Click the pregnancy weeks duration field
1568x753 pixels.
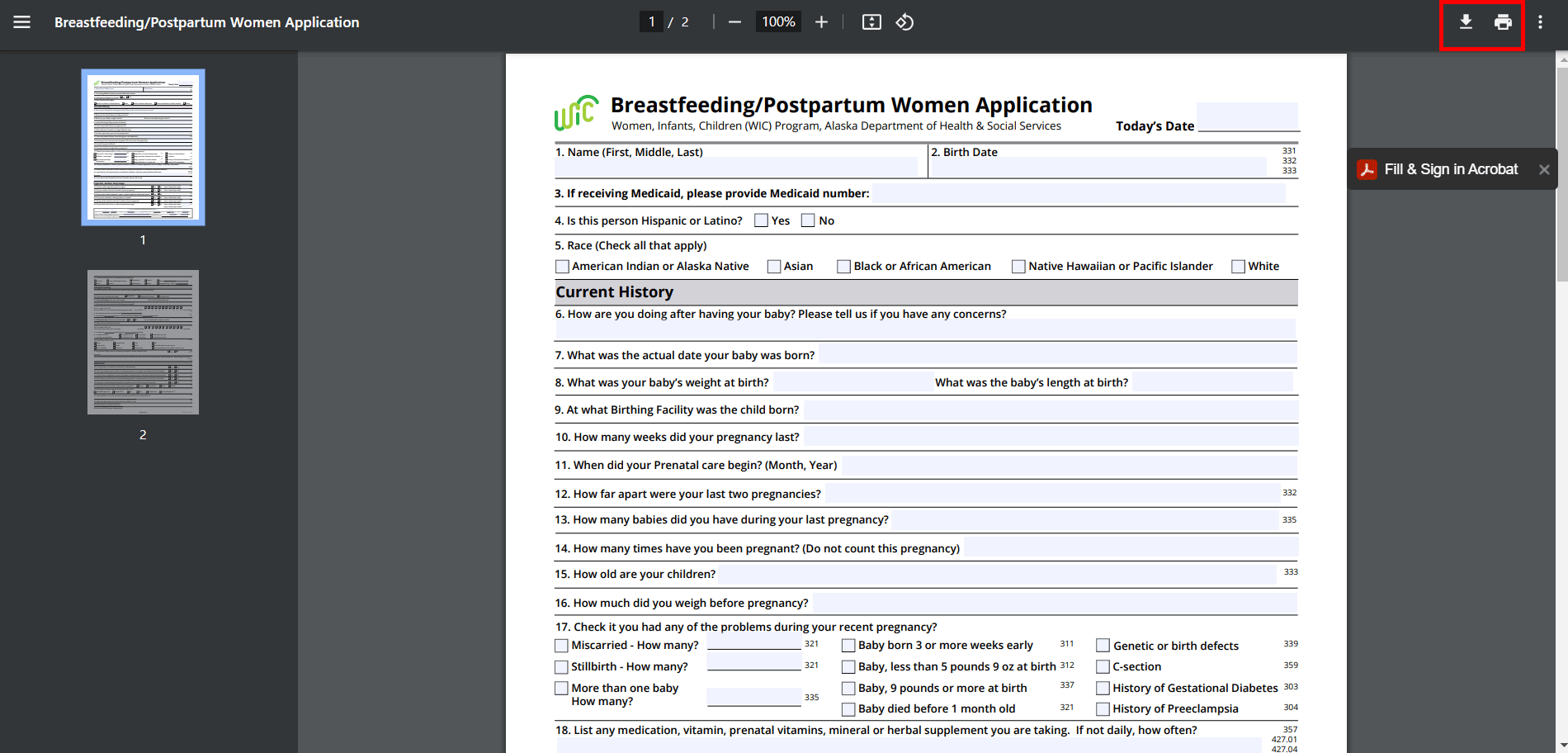tap(1051, 436)
